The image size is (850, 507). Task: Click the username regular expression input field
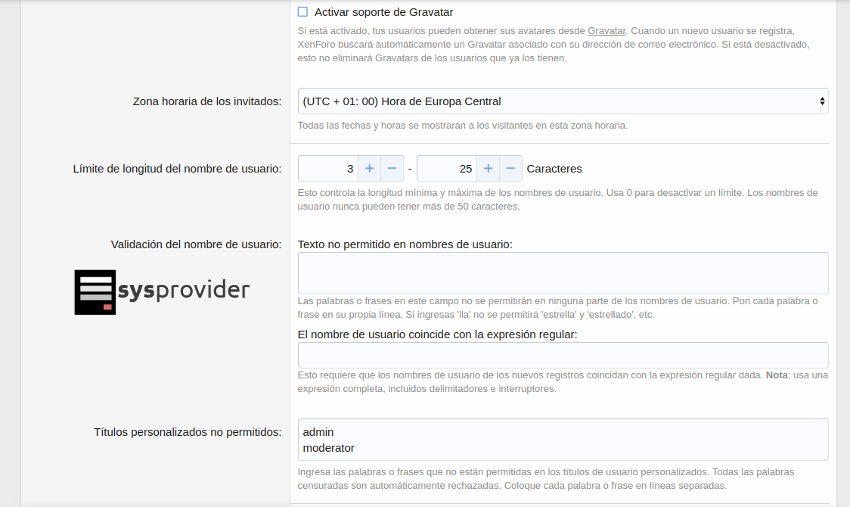pyautogui.click(x=563, y=355)
